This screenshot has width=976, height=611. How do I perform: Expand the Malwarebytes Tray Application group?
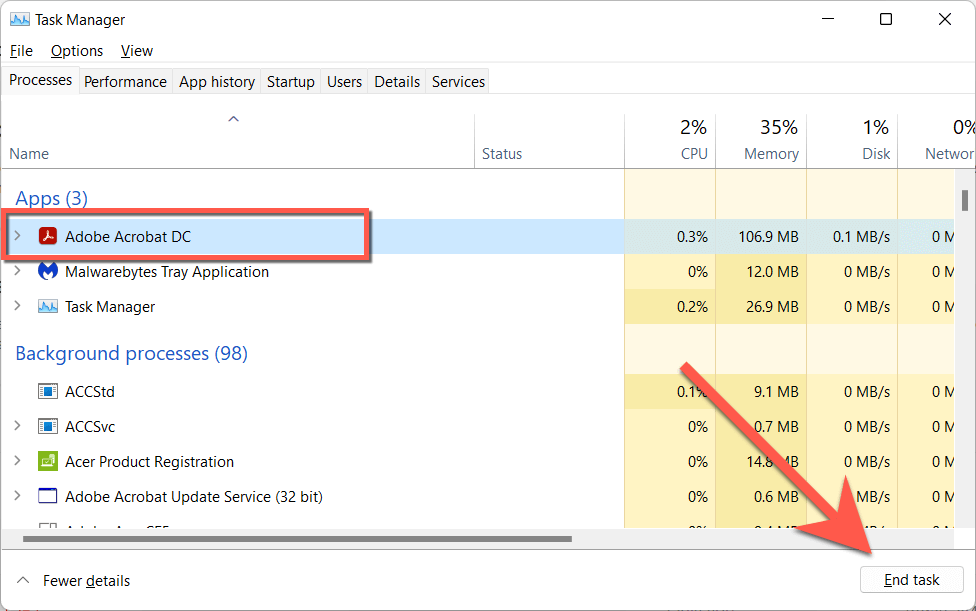coord(17,271)
